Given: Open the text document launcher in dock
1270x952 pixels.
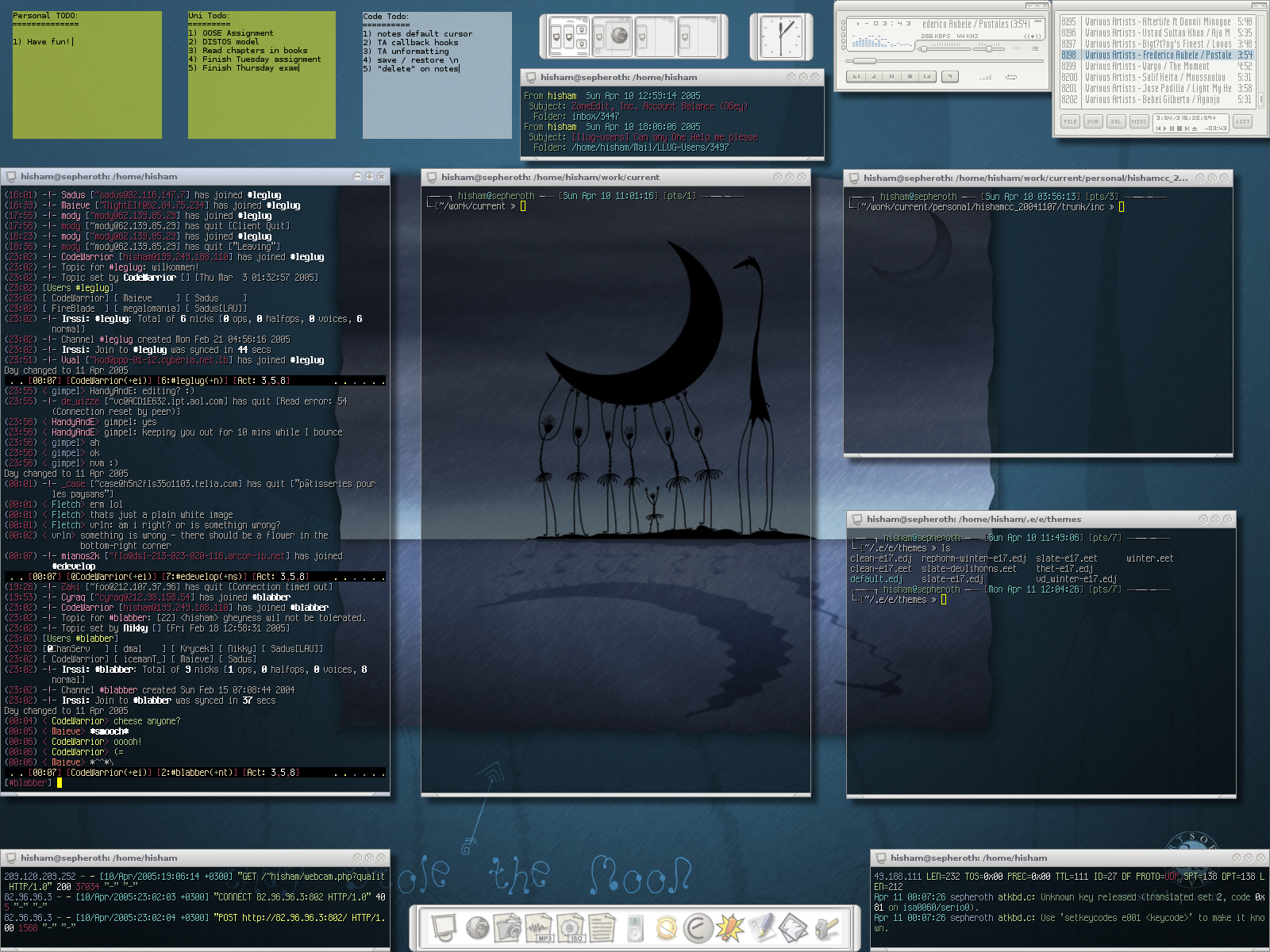Looking at the screenshot, I should point(602,927).
